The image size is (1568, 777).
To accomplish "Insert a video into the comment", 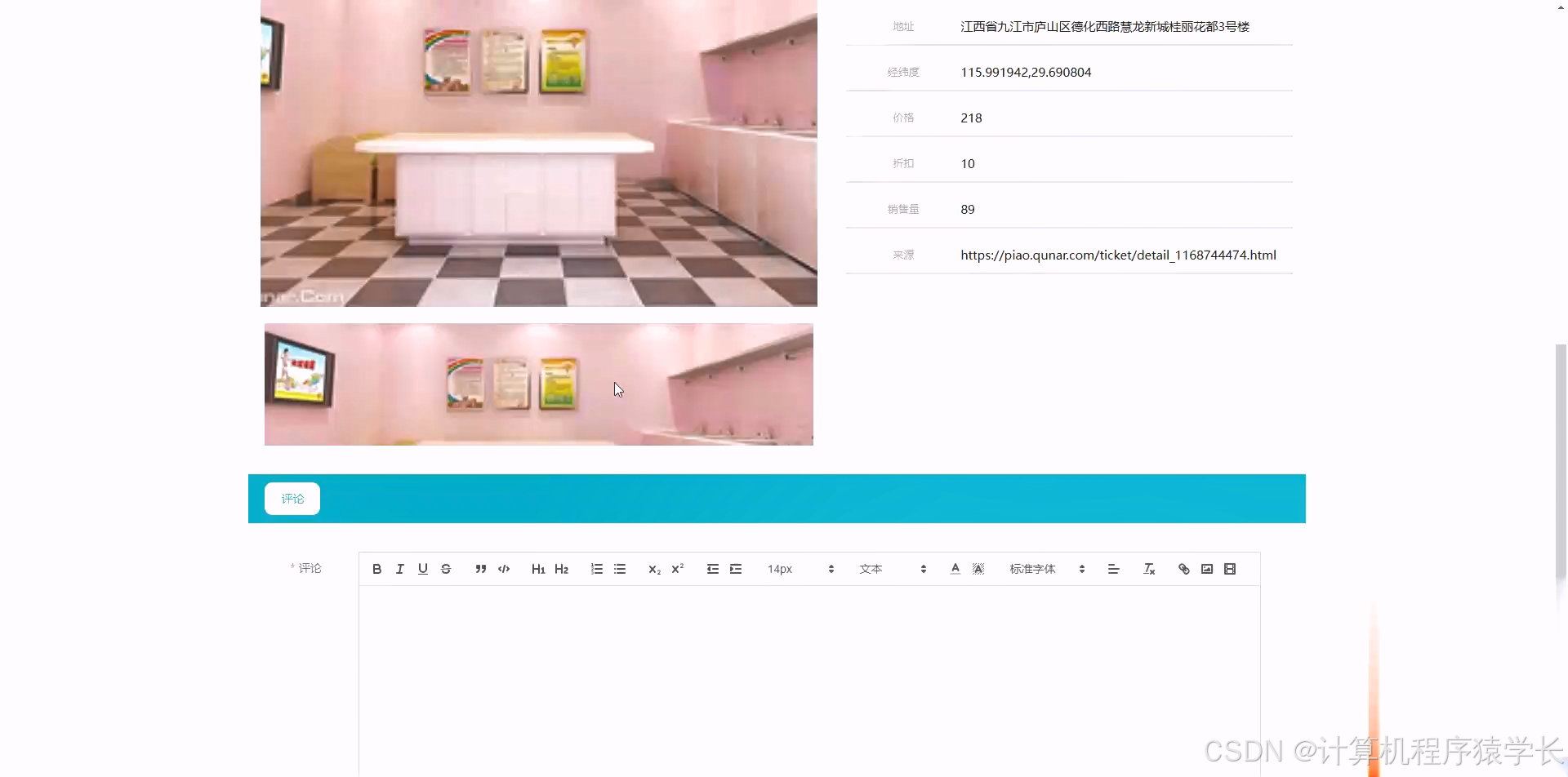I will (x=1230, y=568).
